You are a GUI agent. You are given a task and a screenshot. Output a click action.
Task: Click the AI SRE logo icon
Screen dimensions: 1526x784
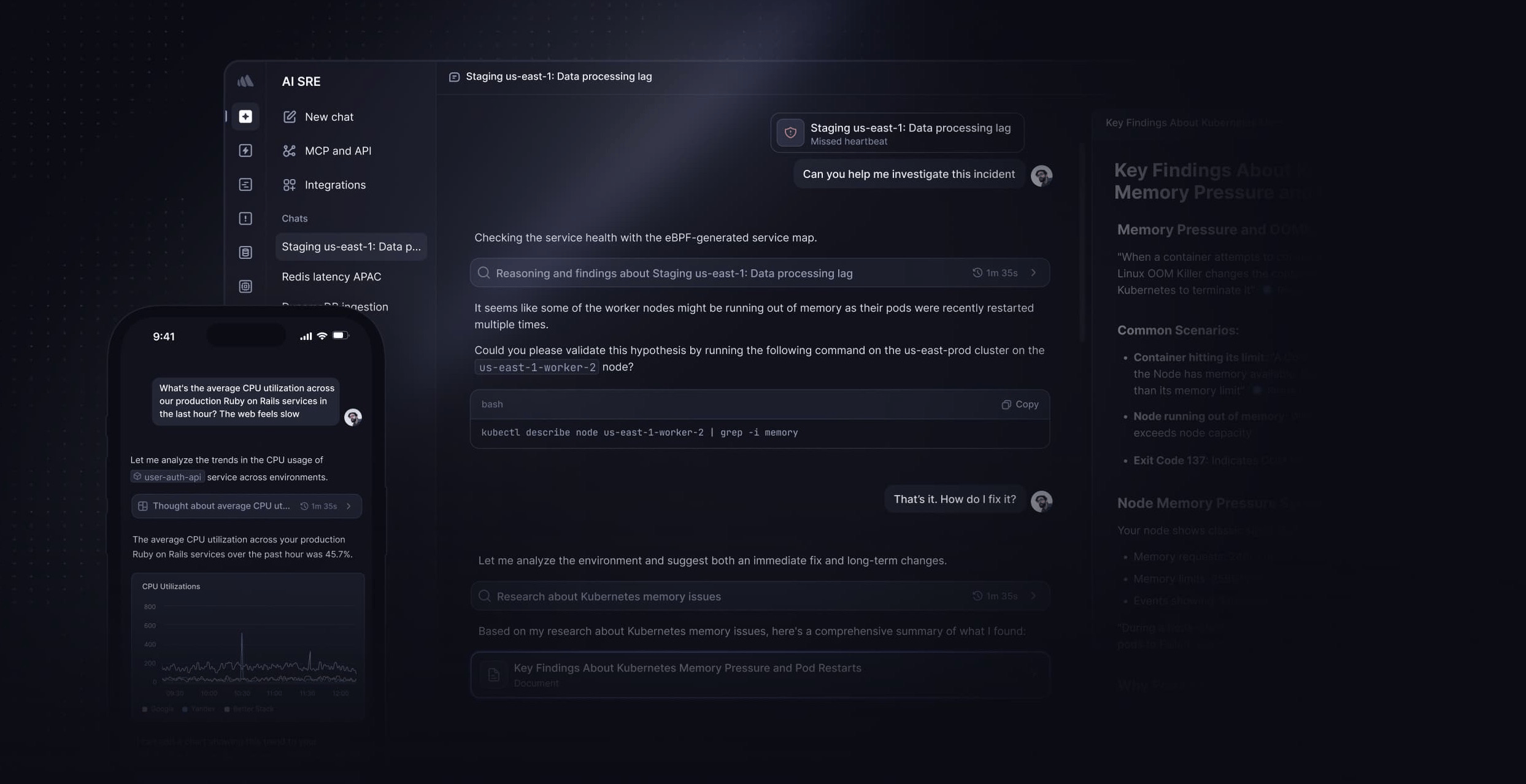point(245,80)
